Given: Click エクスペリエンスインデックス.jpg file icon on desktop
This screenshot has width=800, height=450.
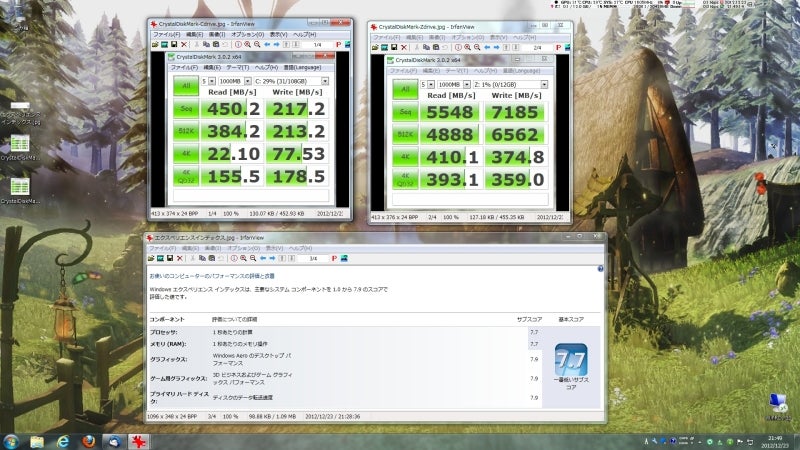Looking at the screenshot, I should coord(20,112).
